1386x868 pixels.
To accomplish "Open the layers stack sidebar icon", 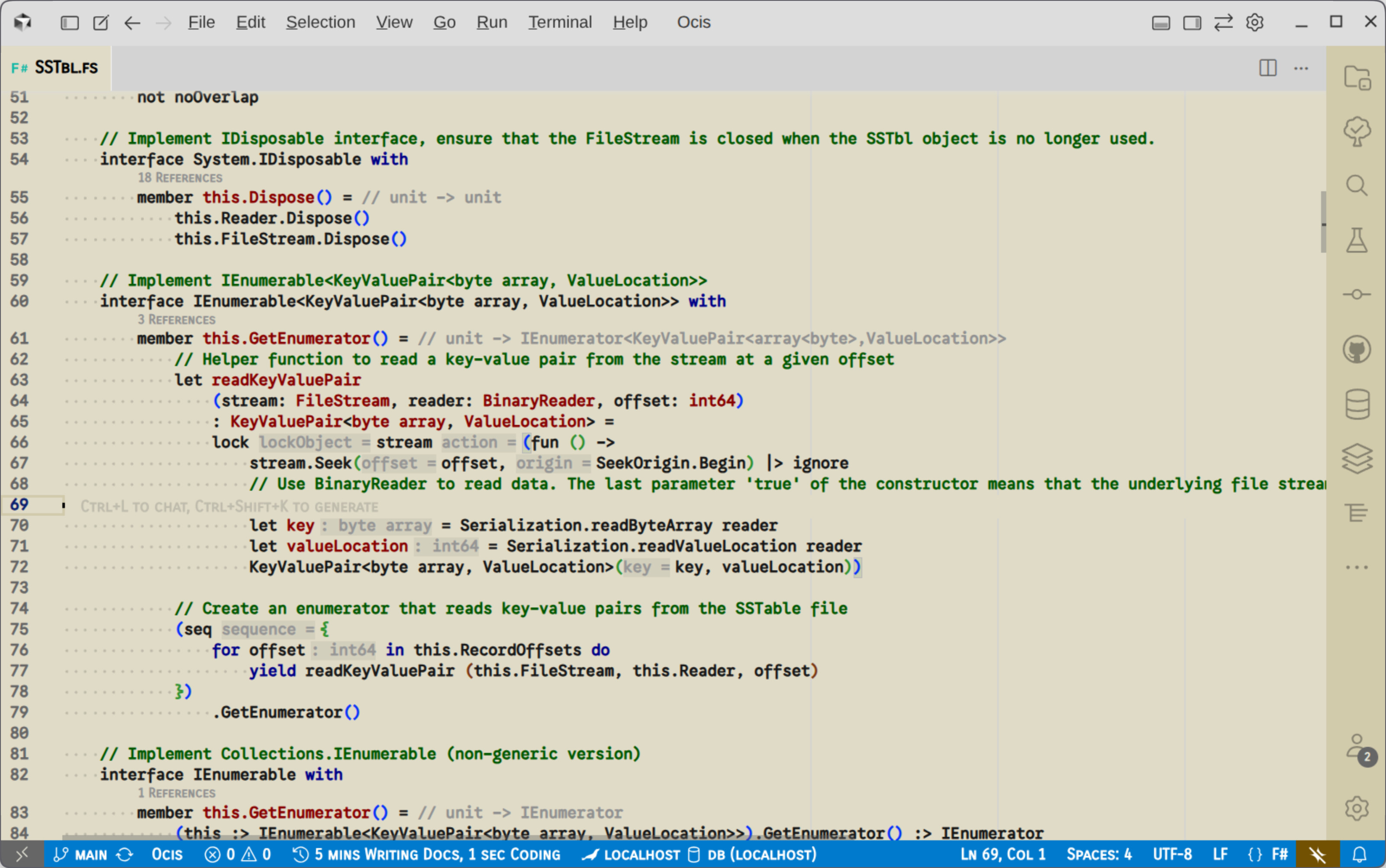I will 1356,459.
